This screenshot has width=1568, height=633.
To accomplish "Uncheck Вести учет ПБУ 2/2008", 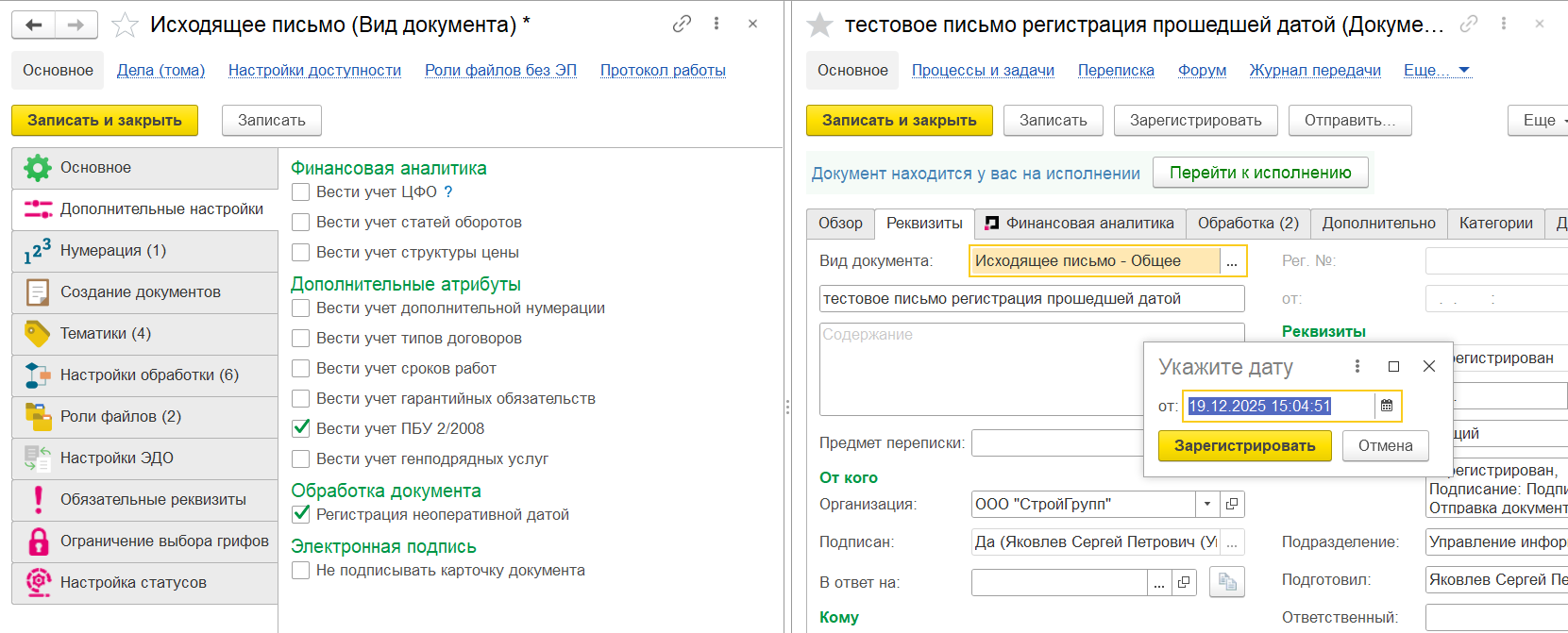I will (x=301, y=428).
